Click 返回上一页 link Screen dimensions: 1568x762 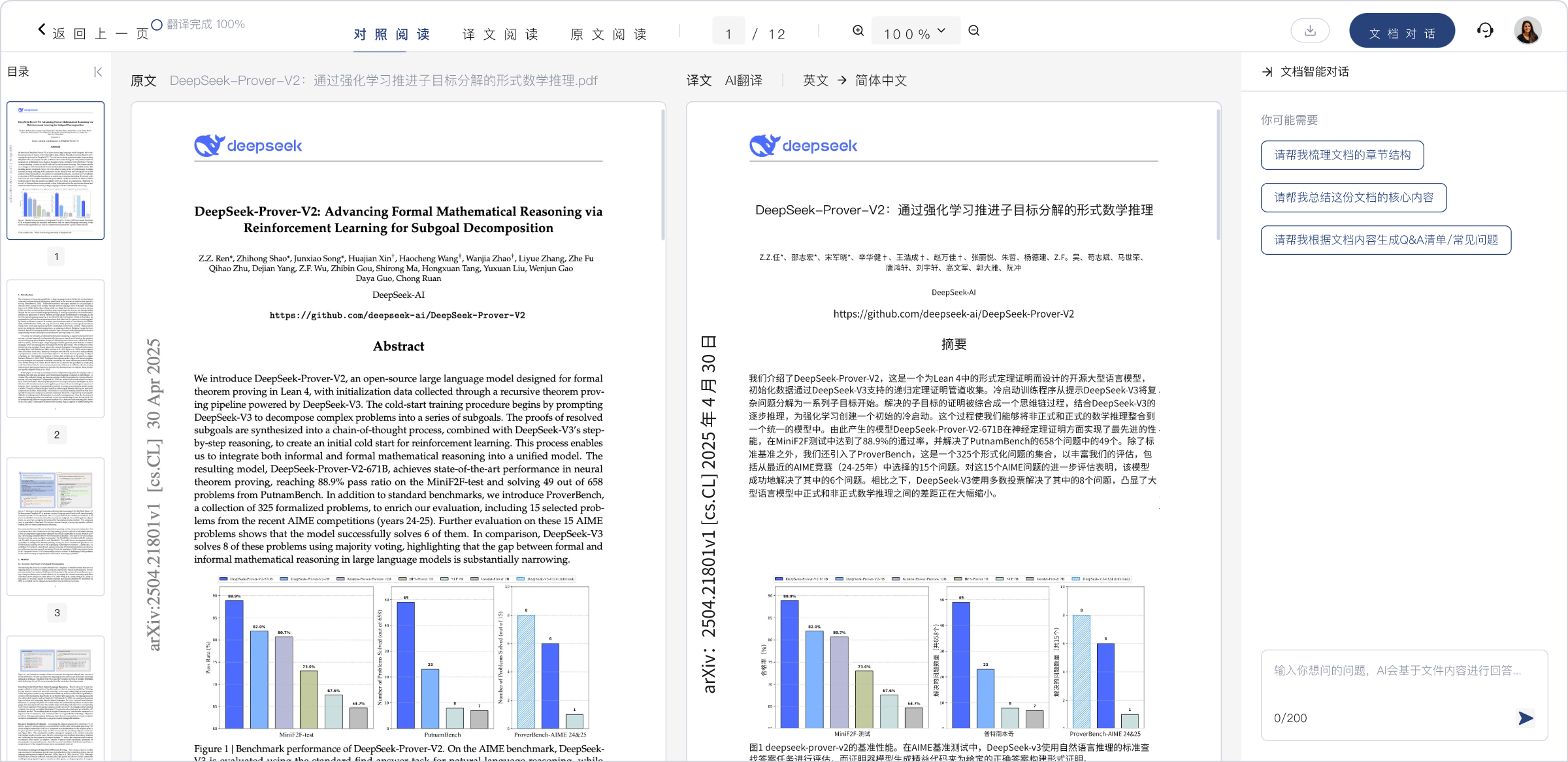tap(101, 34)
